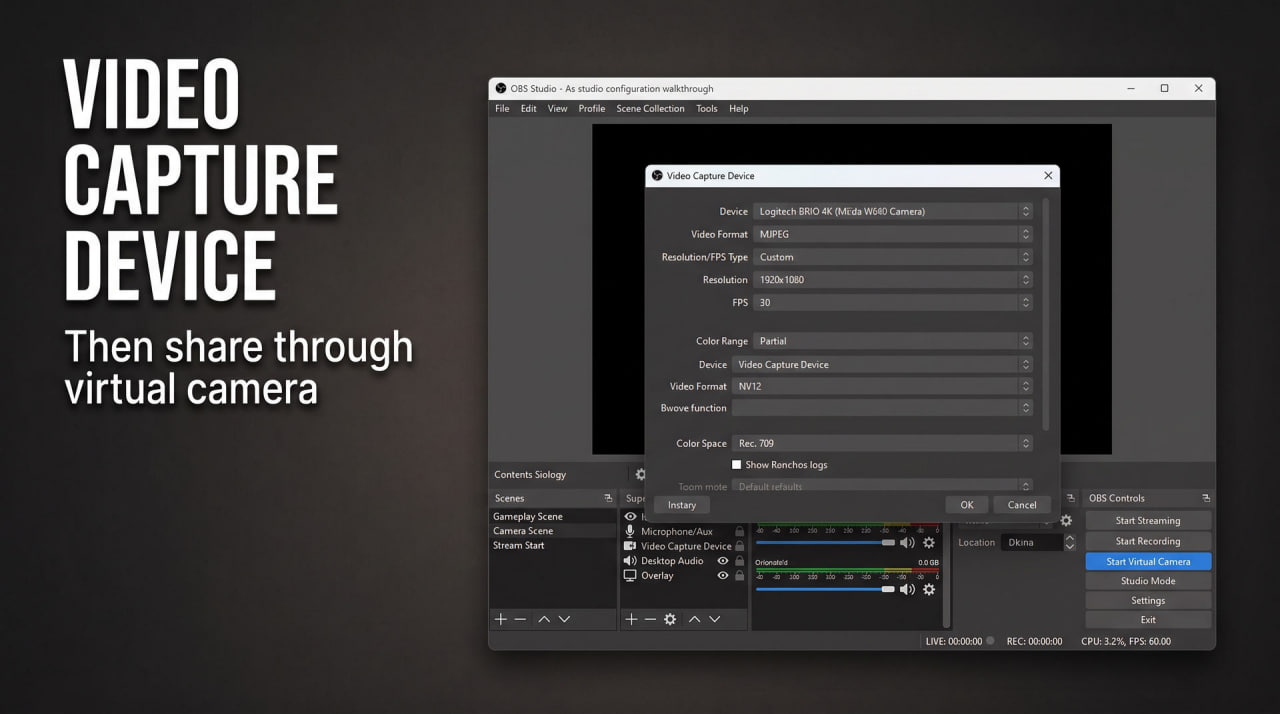Open the empty Bwove function dropdown
Image resolution: width=1280 pixels, height=714 pixels.
[x=882, y=408]
